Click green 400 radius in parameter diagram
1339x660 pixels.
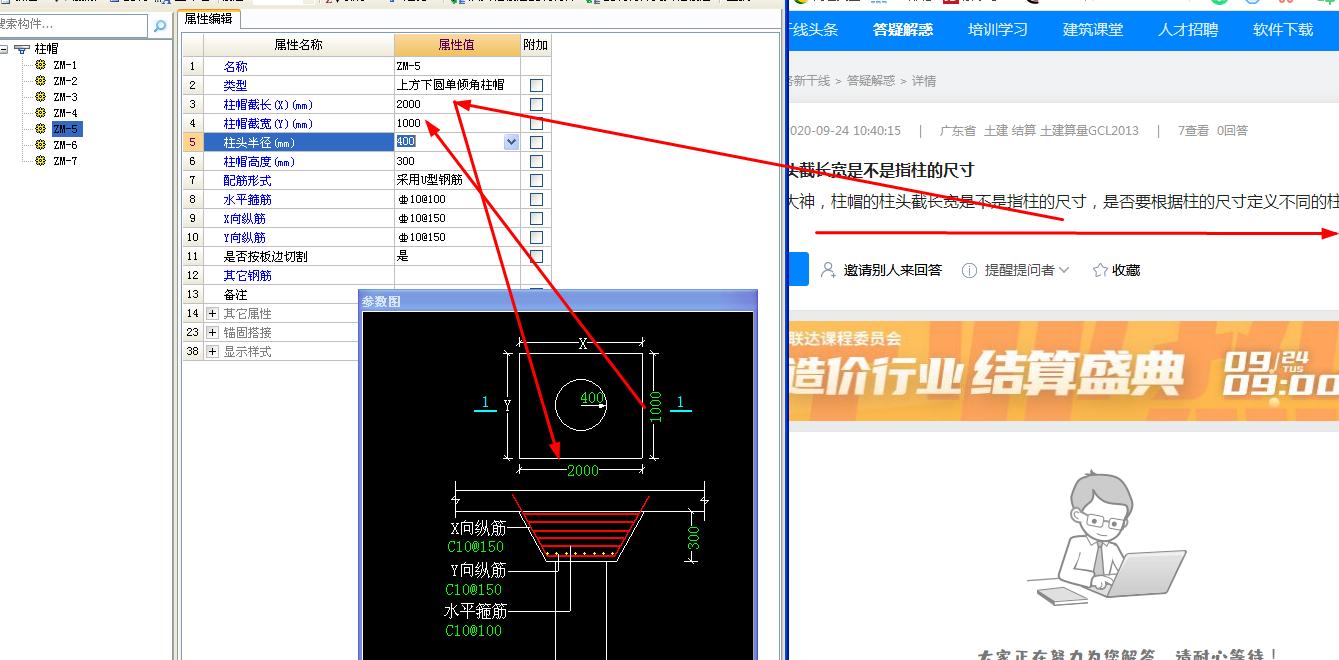coord(593,398)
